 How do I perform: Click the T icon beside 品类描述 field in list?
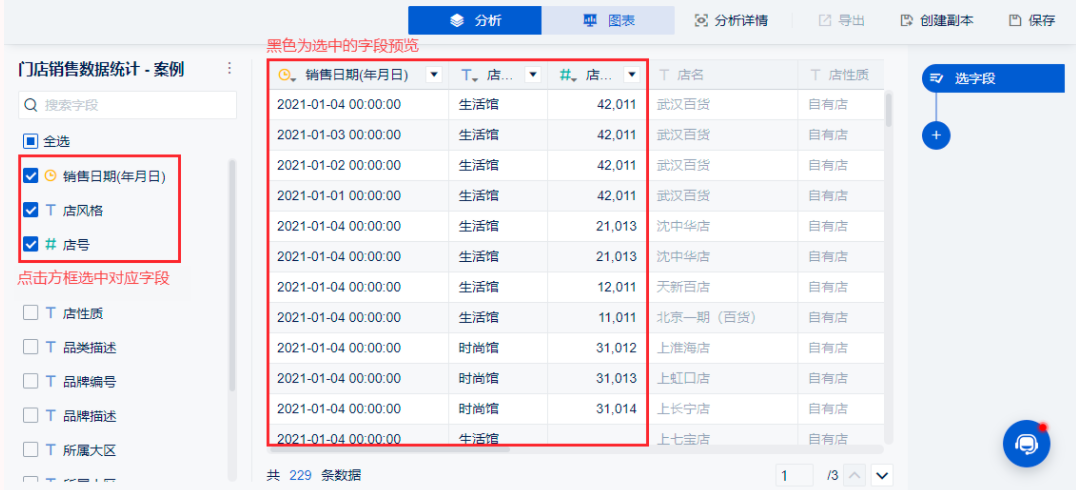pyautogui.click(x=50, y=347)
